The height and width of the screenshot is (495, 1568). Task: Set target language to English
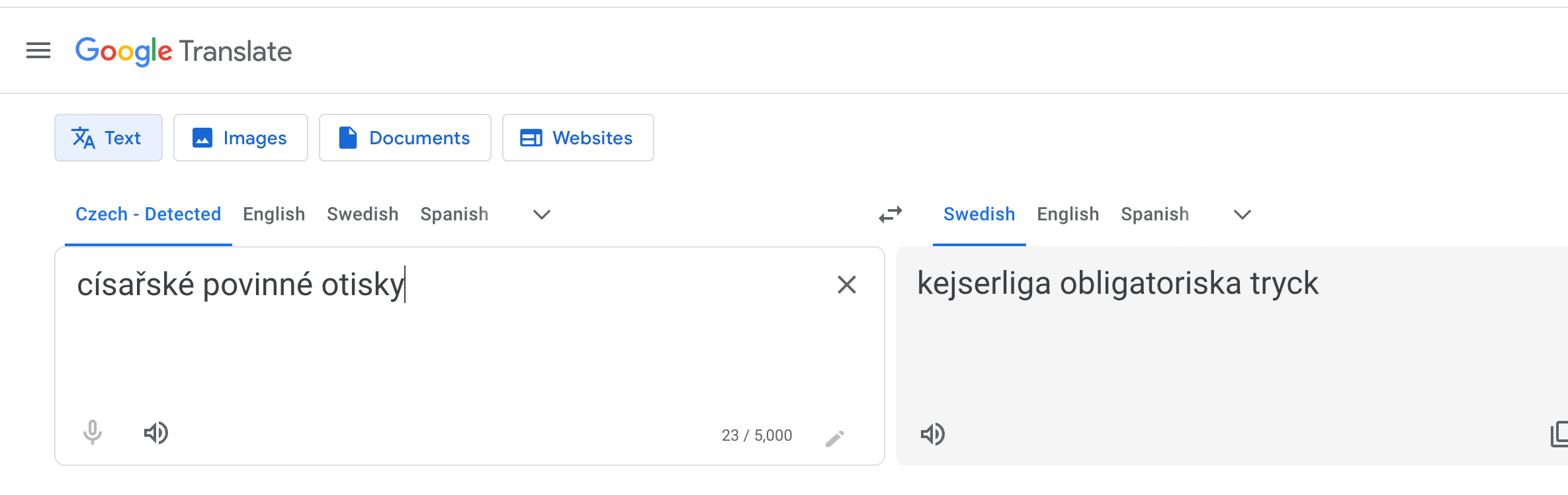[1068, 214]
